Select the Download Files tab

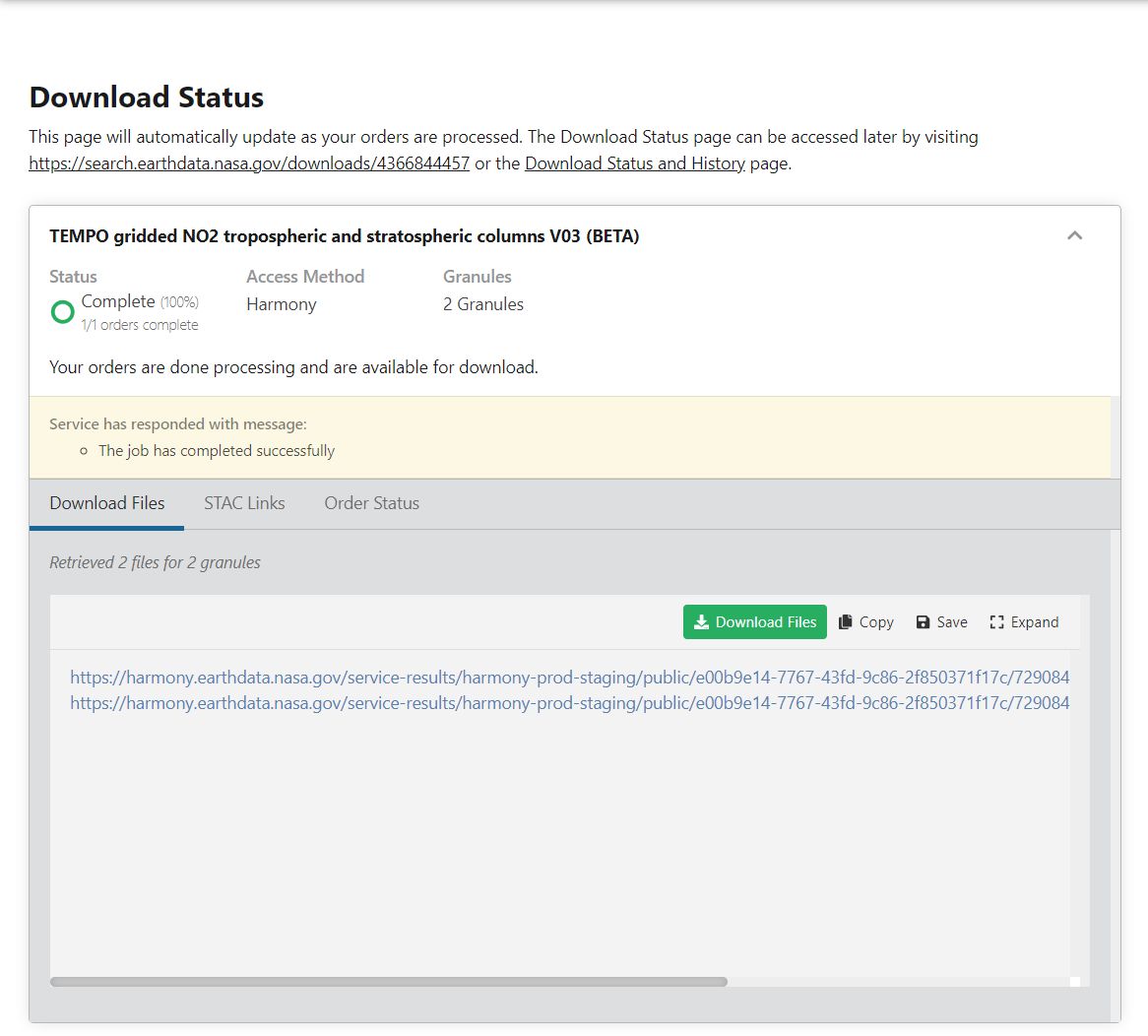pos(107,503)
